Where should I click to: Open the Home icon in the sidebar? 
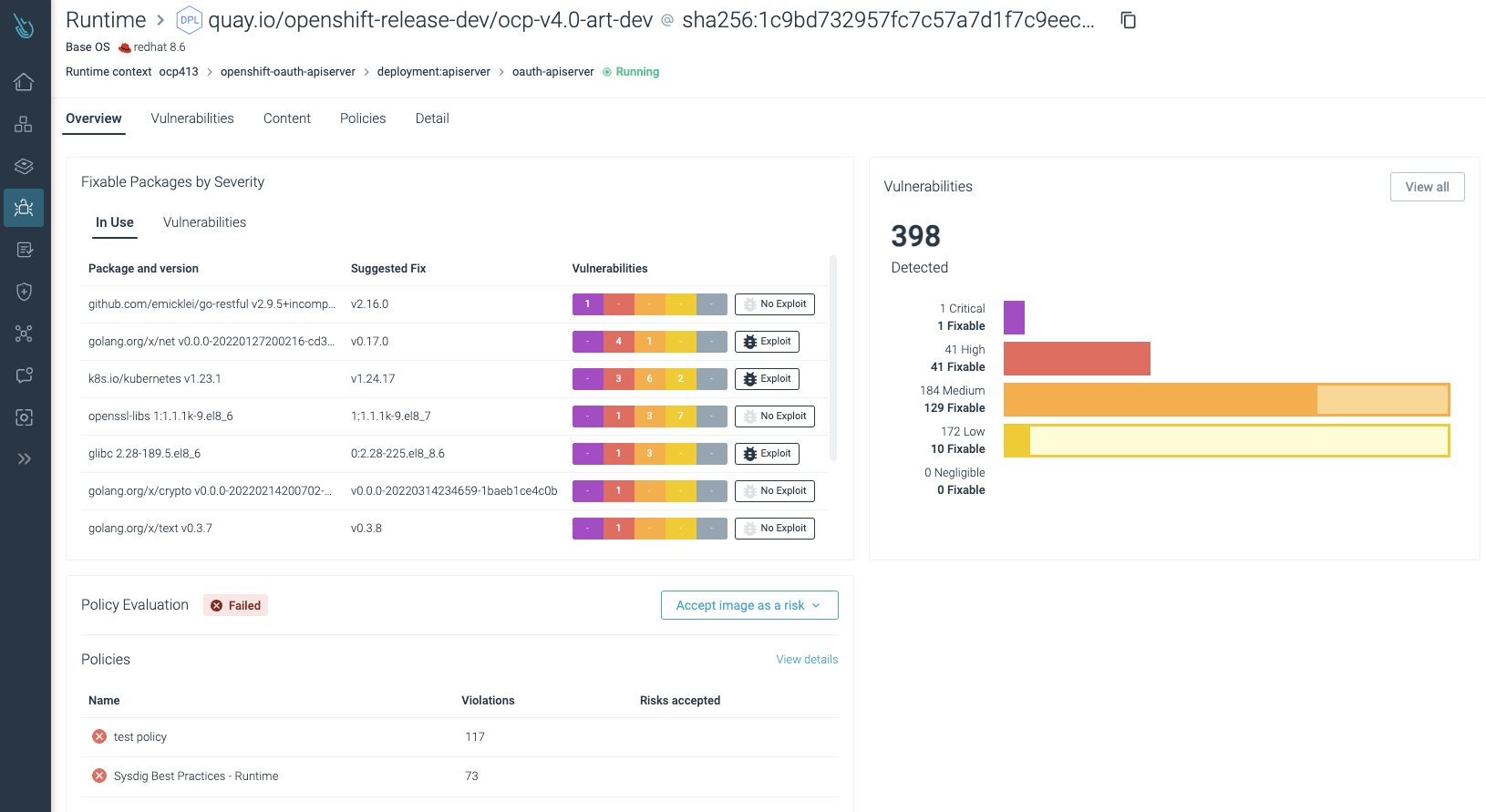(24, 82)
